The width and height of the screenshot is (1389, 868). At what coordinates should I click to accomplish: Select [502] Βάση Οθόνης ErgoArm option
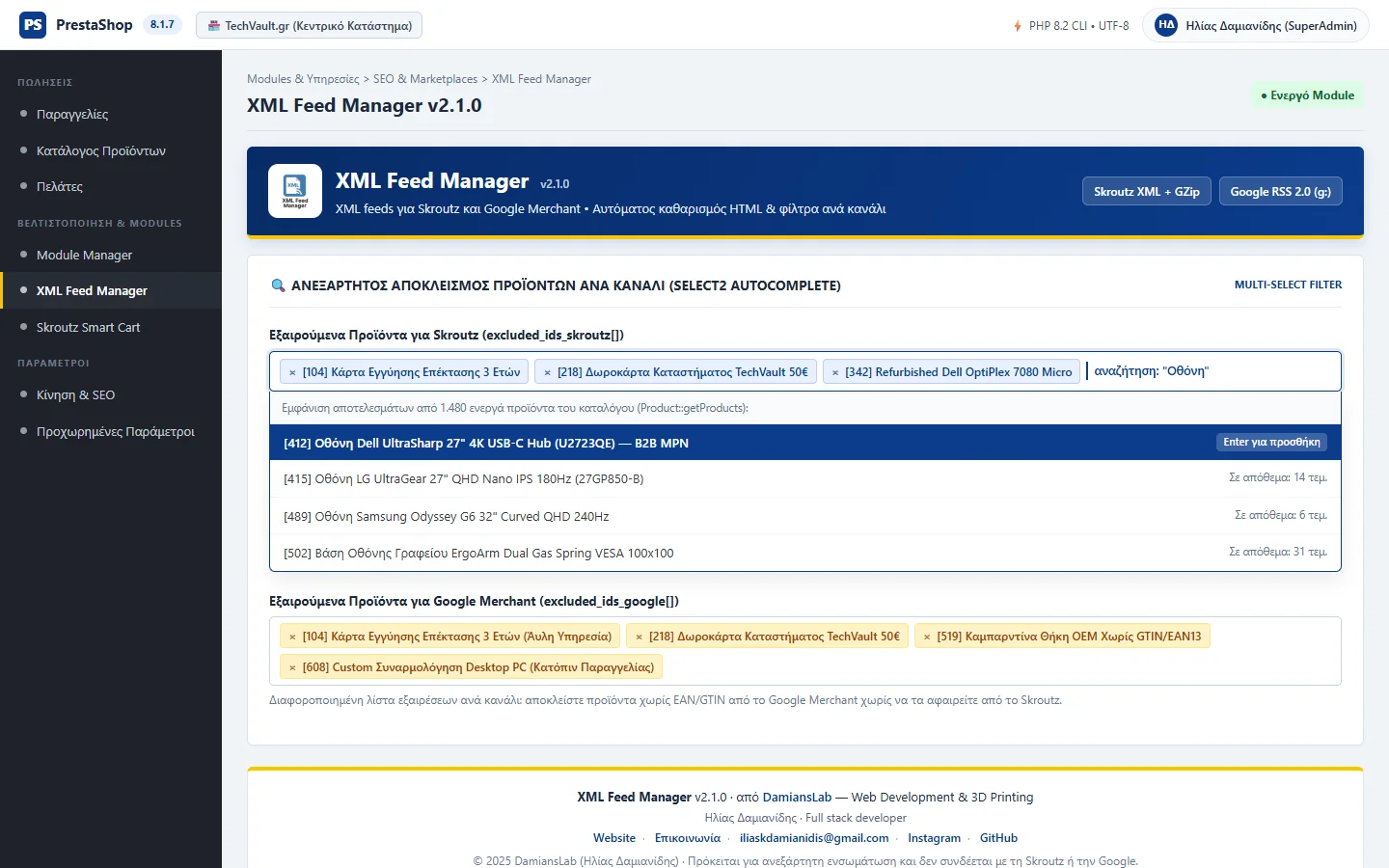coord(805,553)
